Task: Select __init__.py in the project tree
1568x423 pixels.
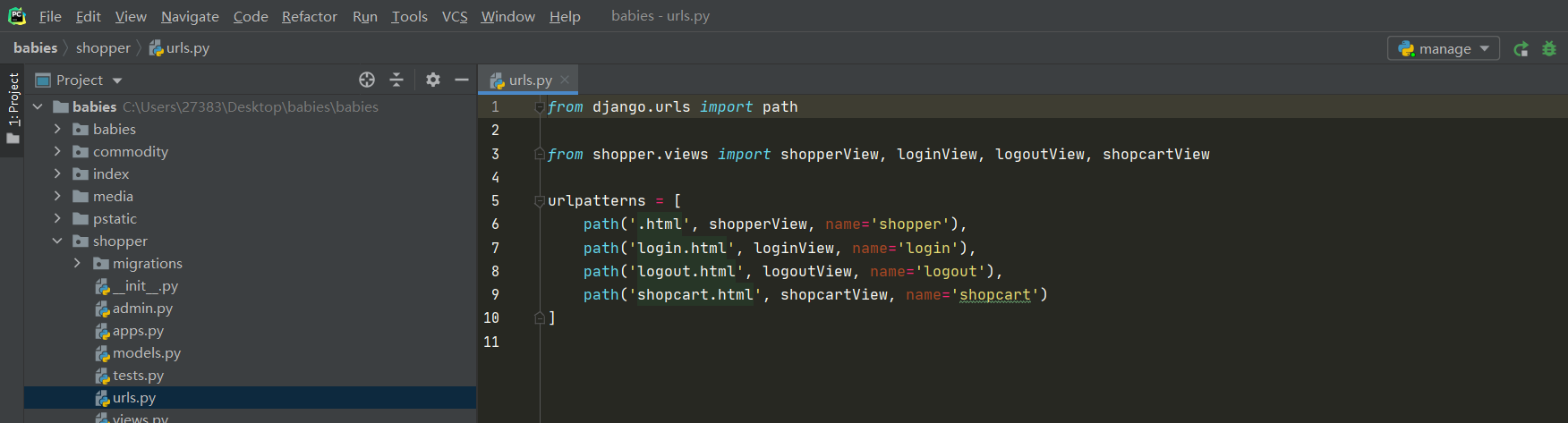Action: point(145,285)
